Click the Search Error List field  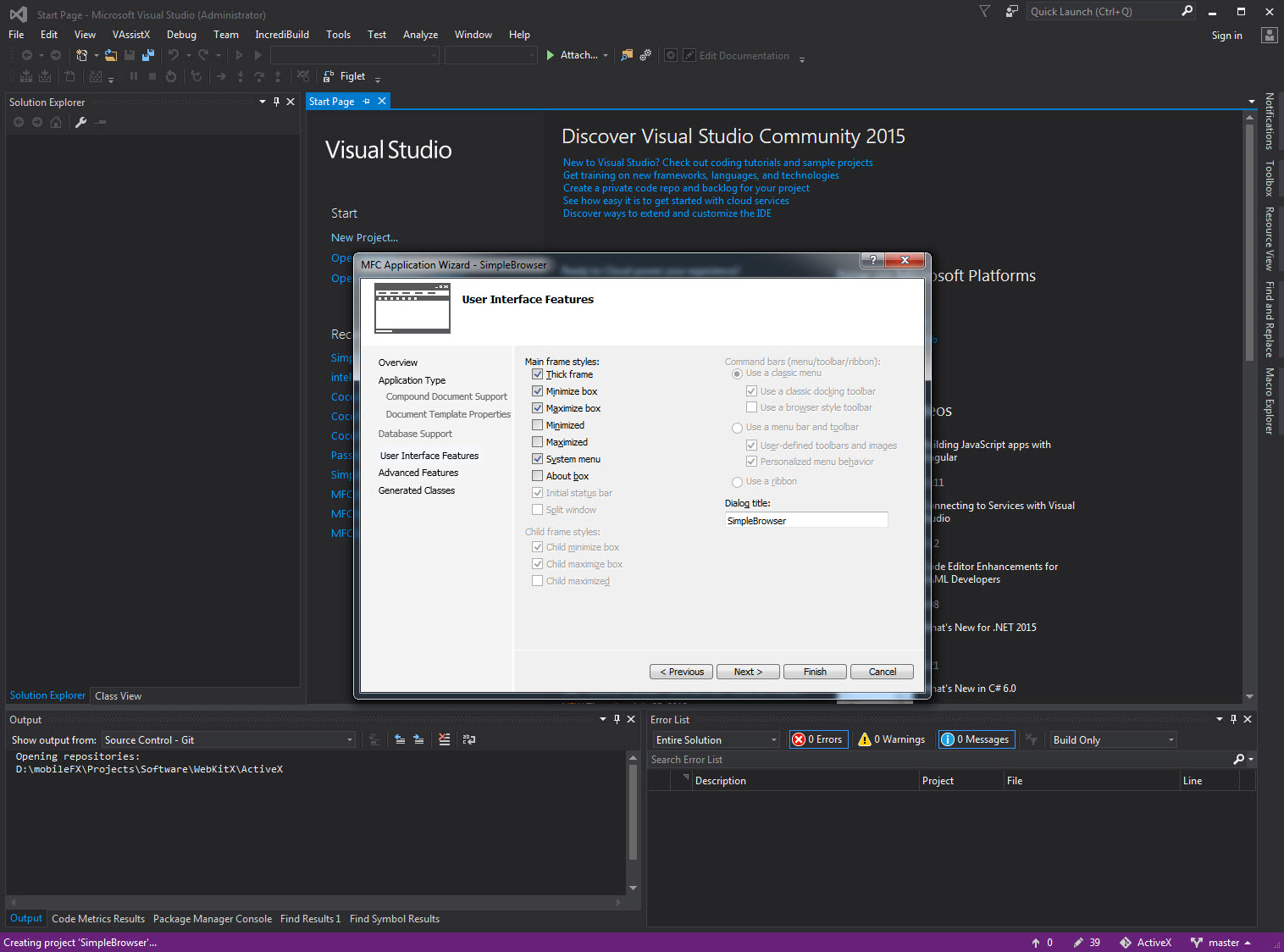tap(939, 760)
